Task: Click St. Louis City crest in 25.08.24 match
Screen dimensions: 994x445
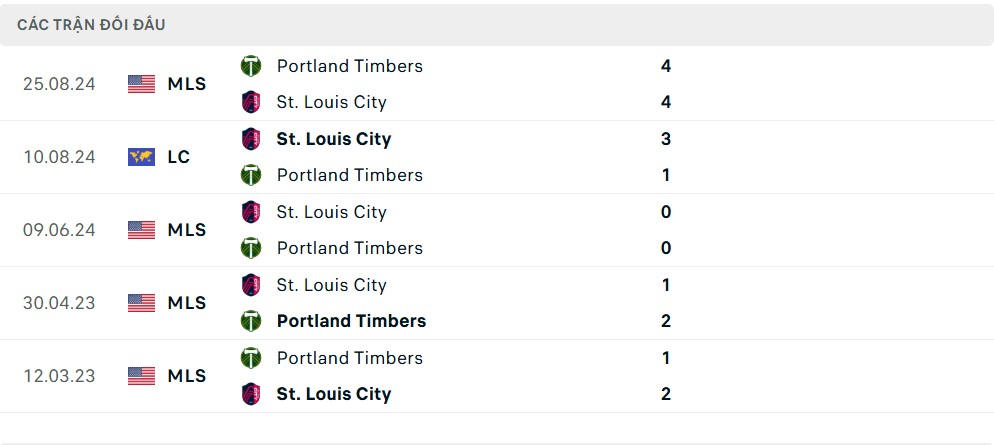Action: tap(251, 102)
